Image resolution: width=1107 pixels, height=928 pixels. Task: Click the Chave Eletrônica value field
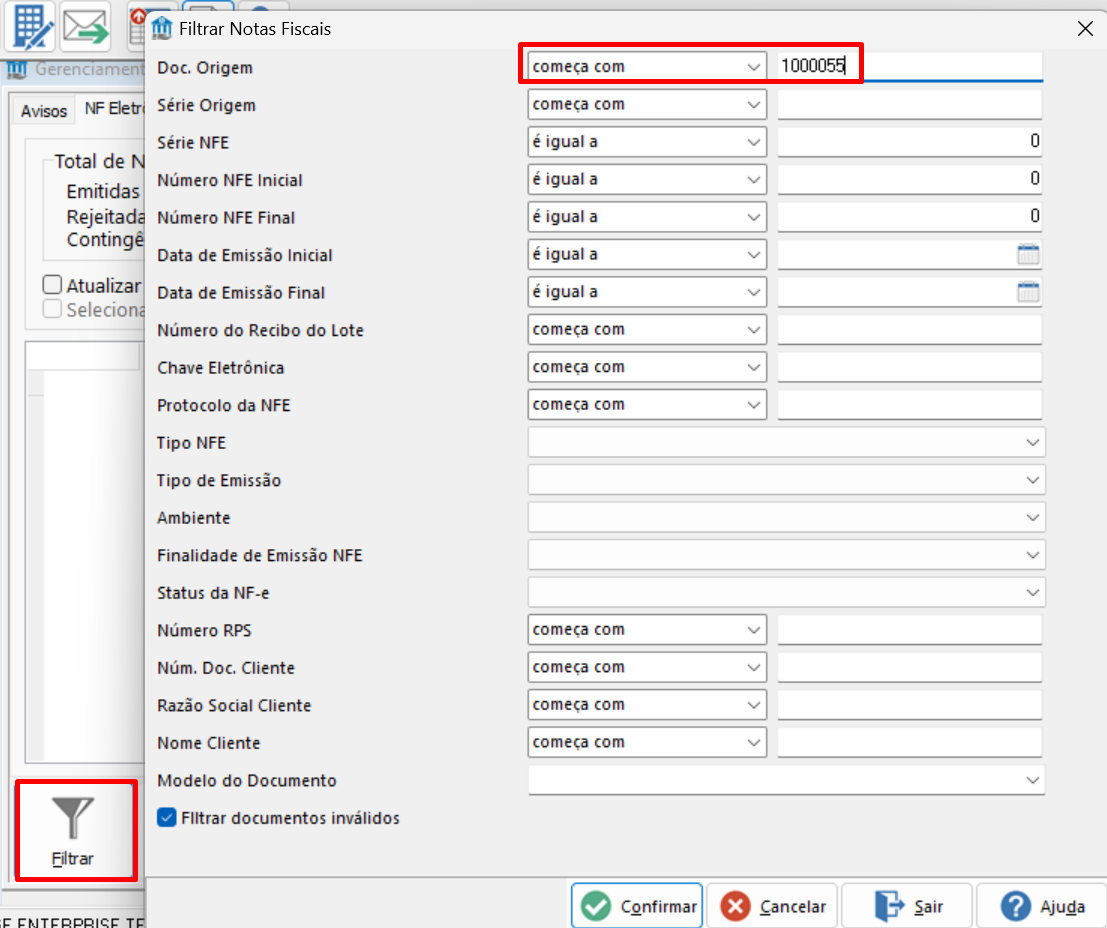tap(909, 367)
